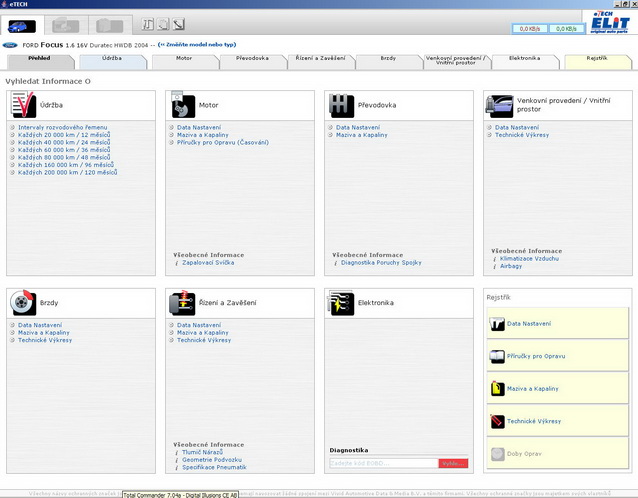Click the blue car vehicle icon

(x=22, y=24)
